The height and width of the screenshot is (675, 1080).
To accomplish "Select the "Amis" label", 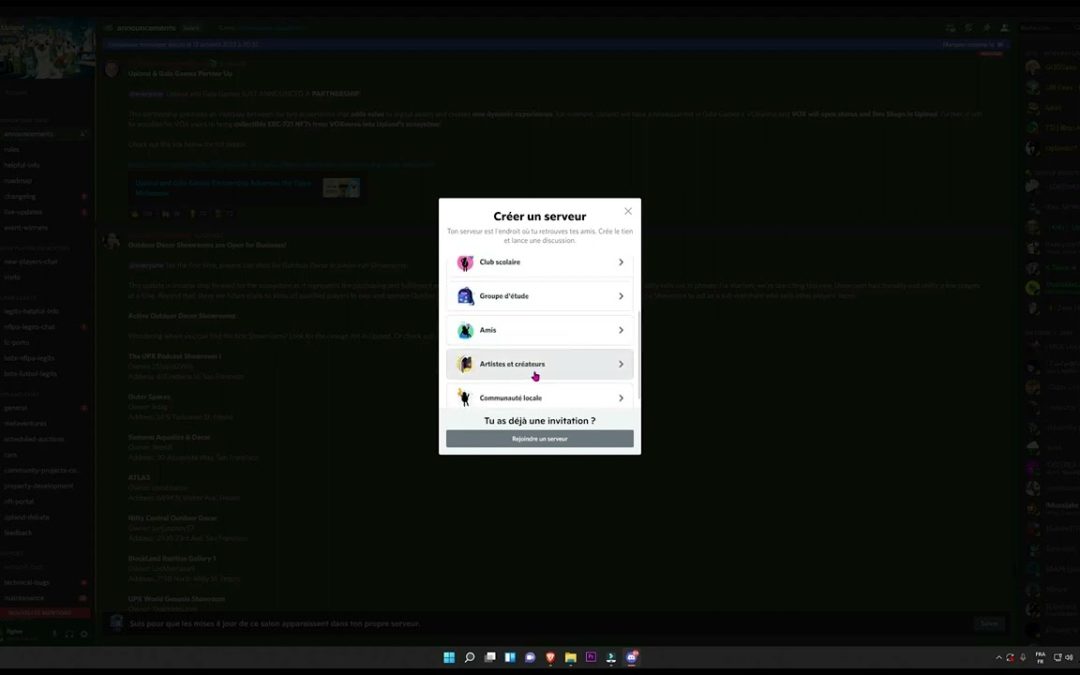I will pos(488,330).
